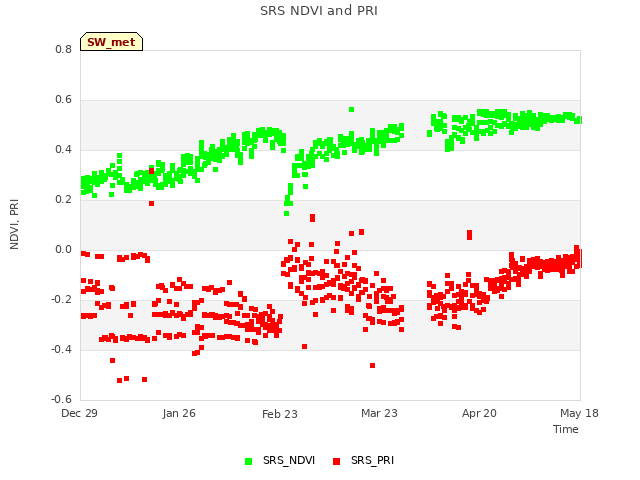Image resolution: width=640 pixels, height=480 pixels.
Task: Click the lowest red PRI point near Mar 23
Action: [x=372, y=365]
